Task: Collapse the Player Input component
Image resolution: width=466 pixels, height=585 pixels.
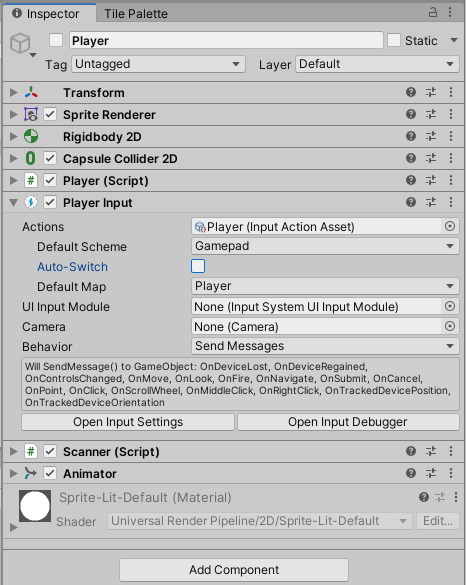Action: [x=13, y=203]
